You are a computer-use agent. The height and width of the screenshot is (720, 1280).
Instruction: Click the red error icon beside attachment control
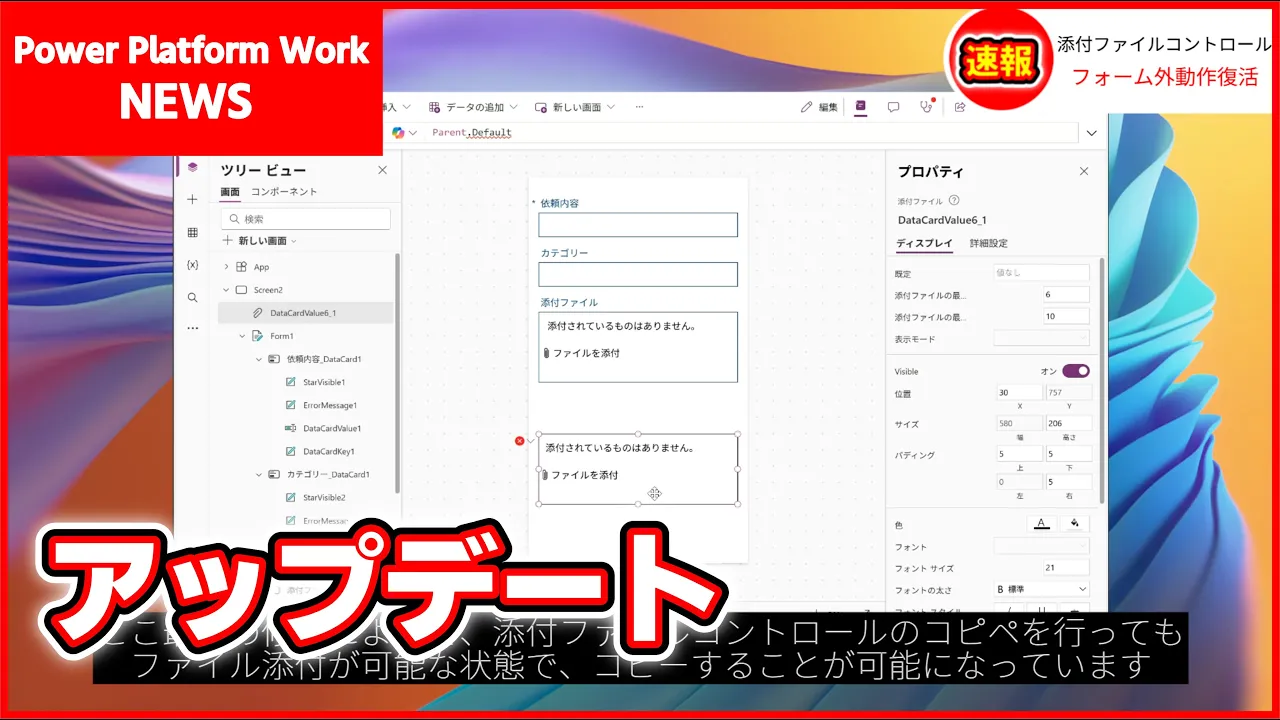pyautogui.click(x=519, y=441)
